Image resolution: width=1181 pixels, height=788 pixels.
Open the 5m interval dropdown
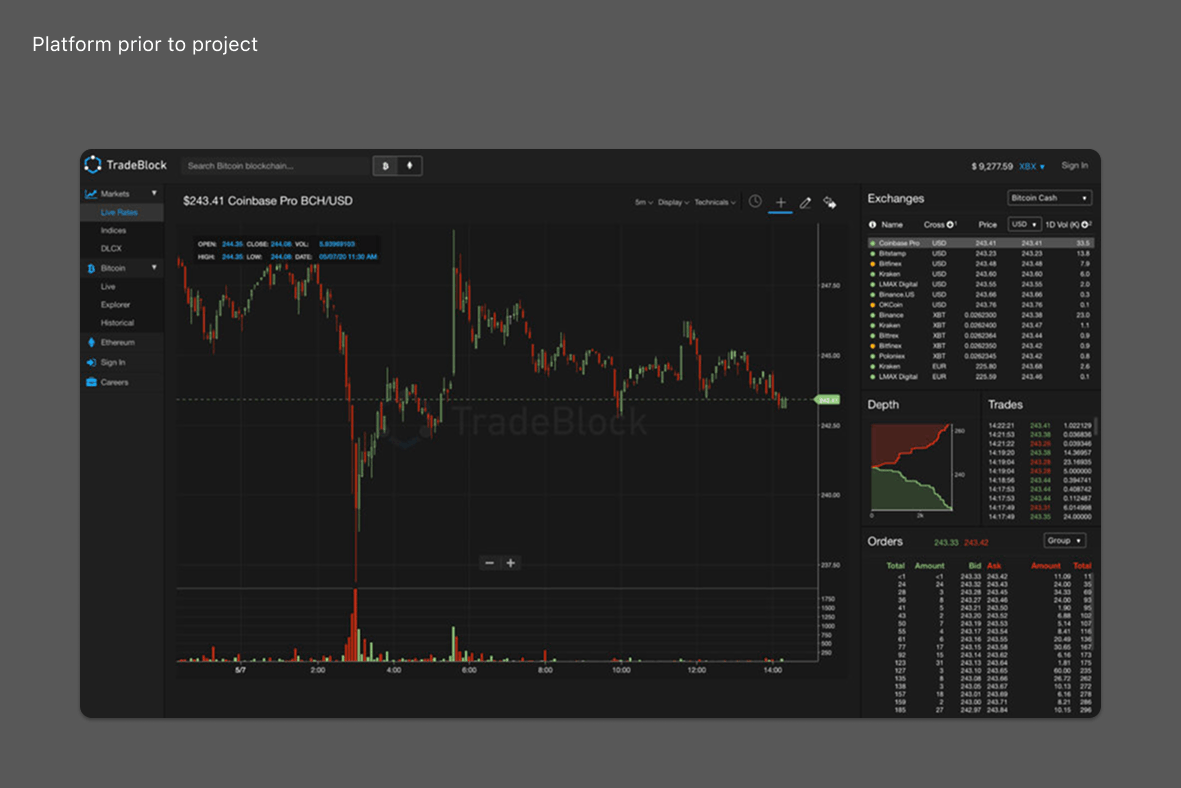644,202
